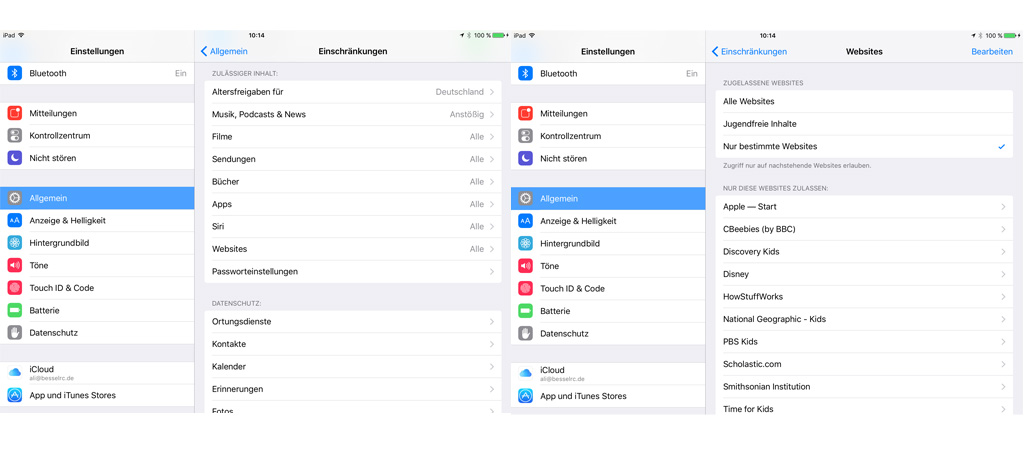1024x450 pixels.
Task: Open the Disney website entry
Action: point(864,274)
